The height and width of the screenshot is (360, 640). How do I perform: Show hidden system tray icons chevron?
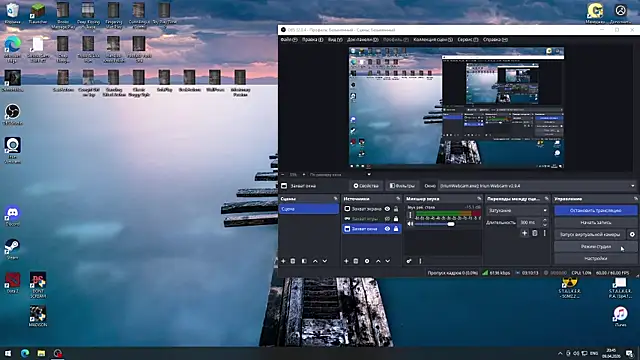tap(560, 353)
